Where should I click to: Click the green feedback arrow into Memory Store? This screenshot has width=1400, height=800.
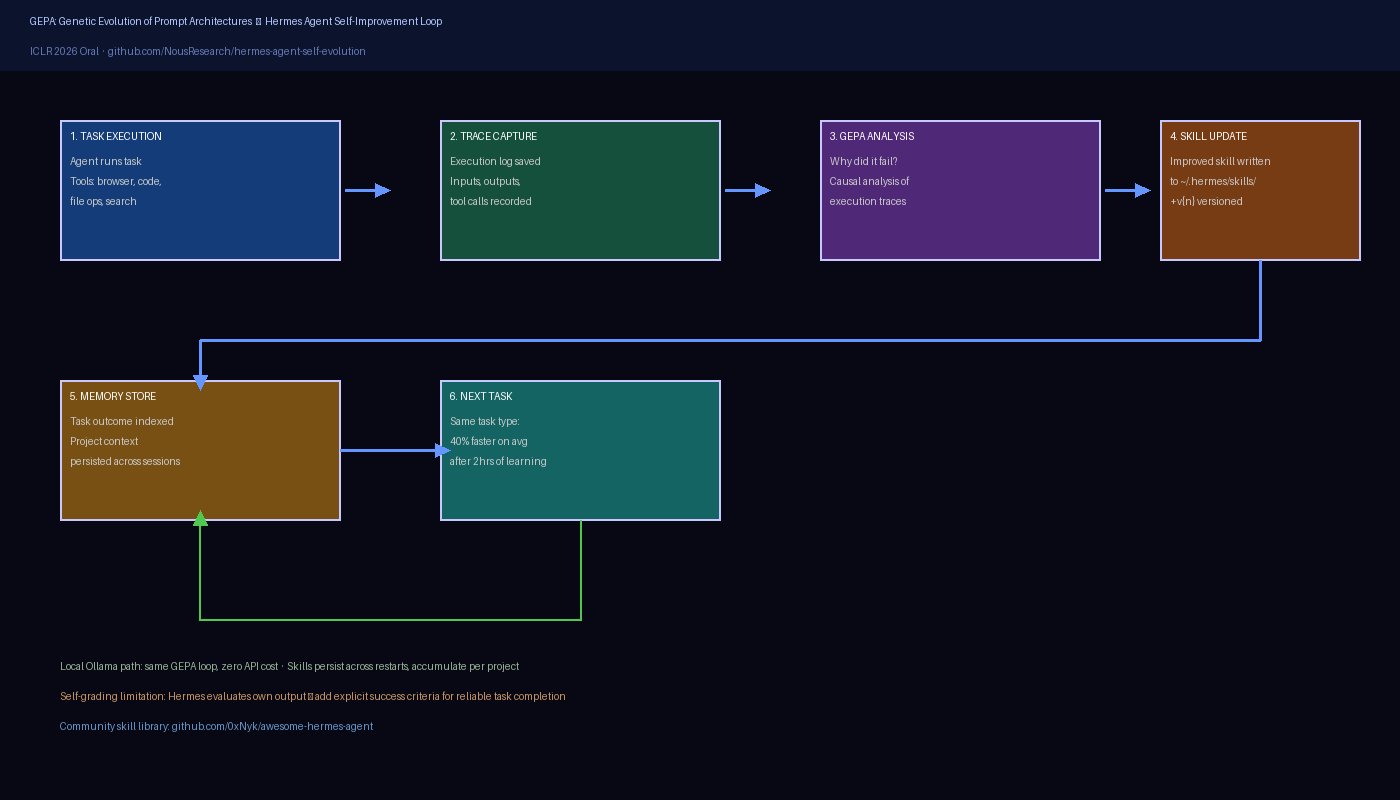(x=390, y=618)
